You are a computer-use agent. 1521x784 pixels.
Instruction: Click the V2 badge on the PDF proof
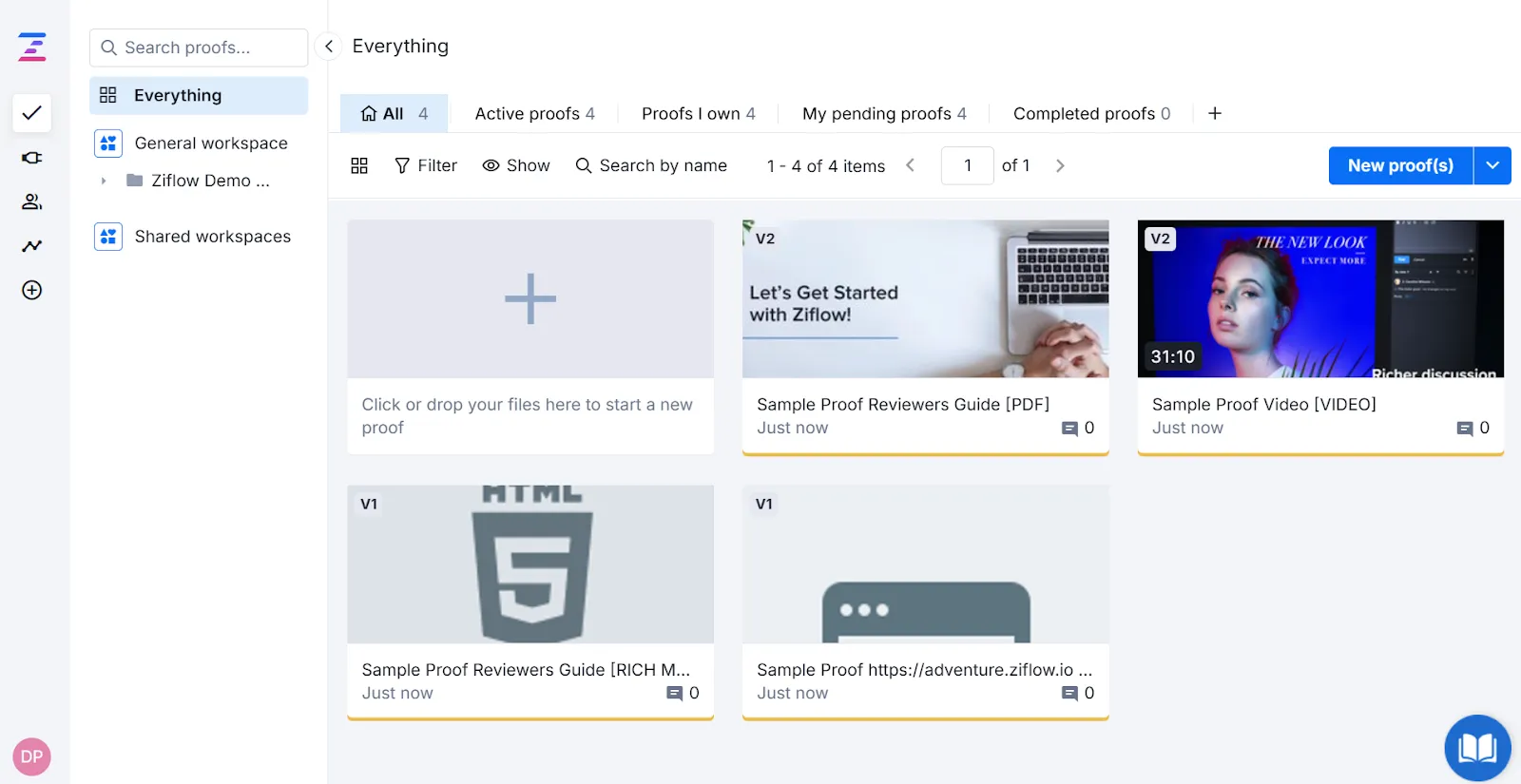(765, 239)
